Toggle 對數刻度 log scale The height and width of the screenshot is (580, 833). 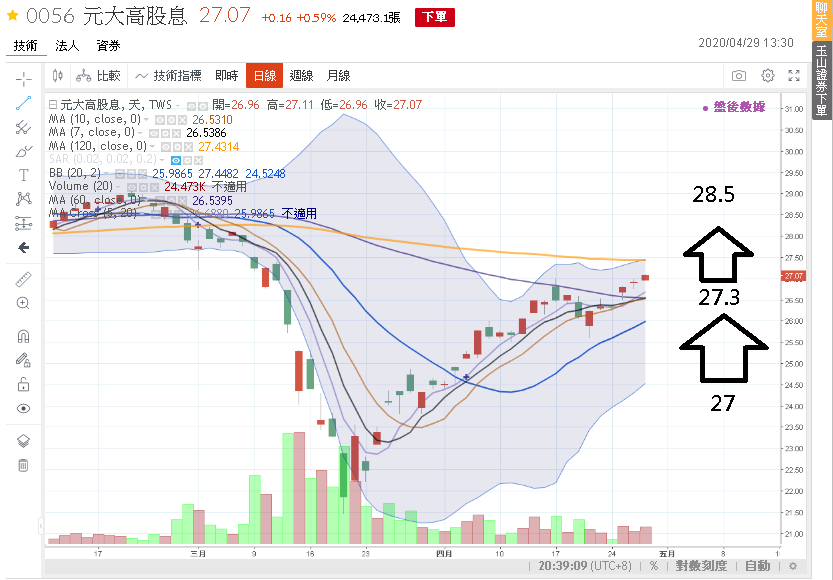click(x=701, y=566)
